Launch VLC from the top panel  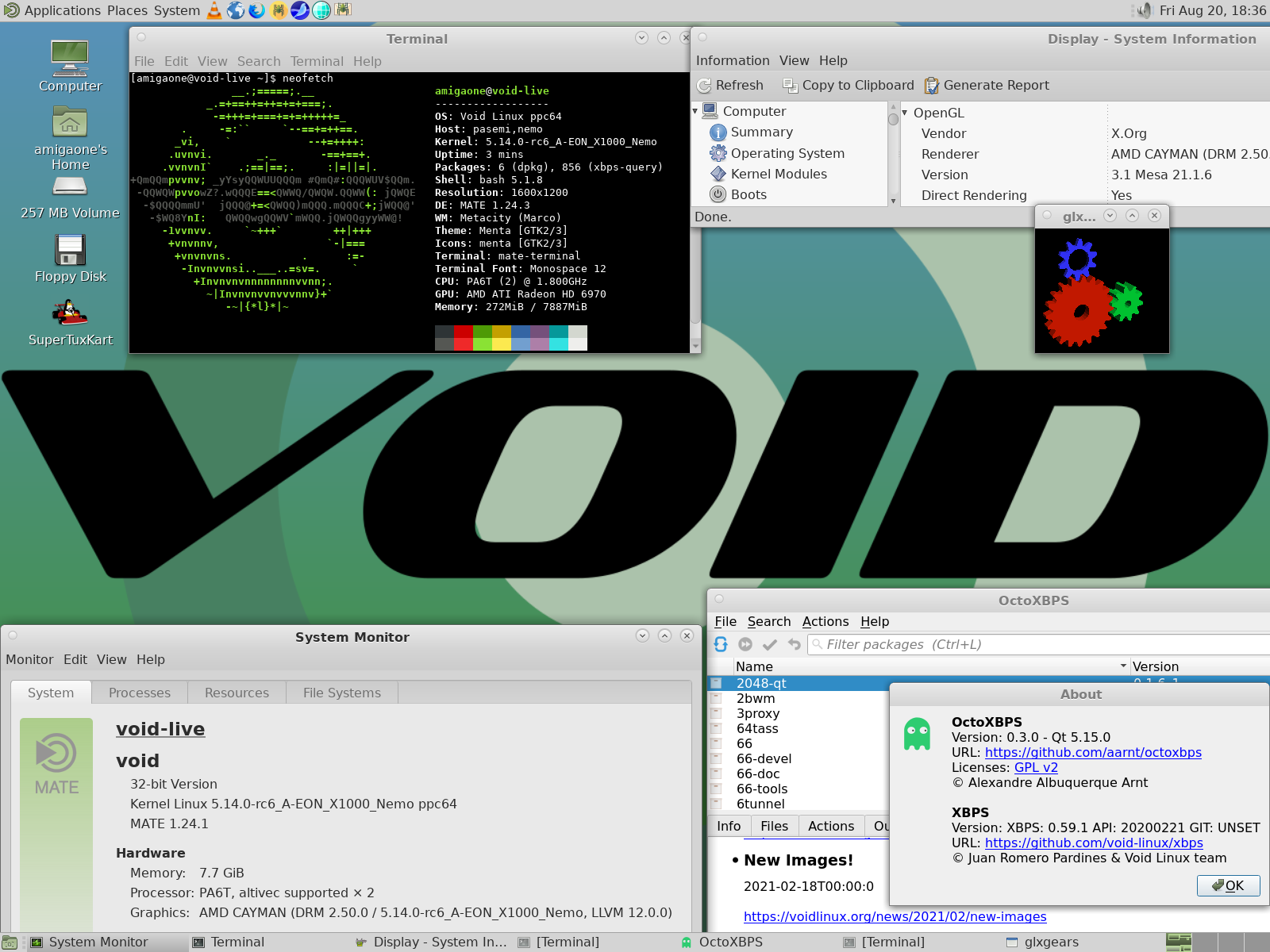(x=214, y=10)
